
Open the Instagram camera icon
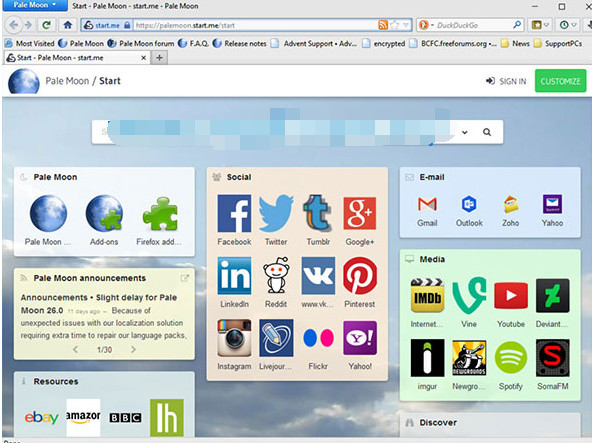234,338
